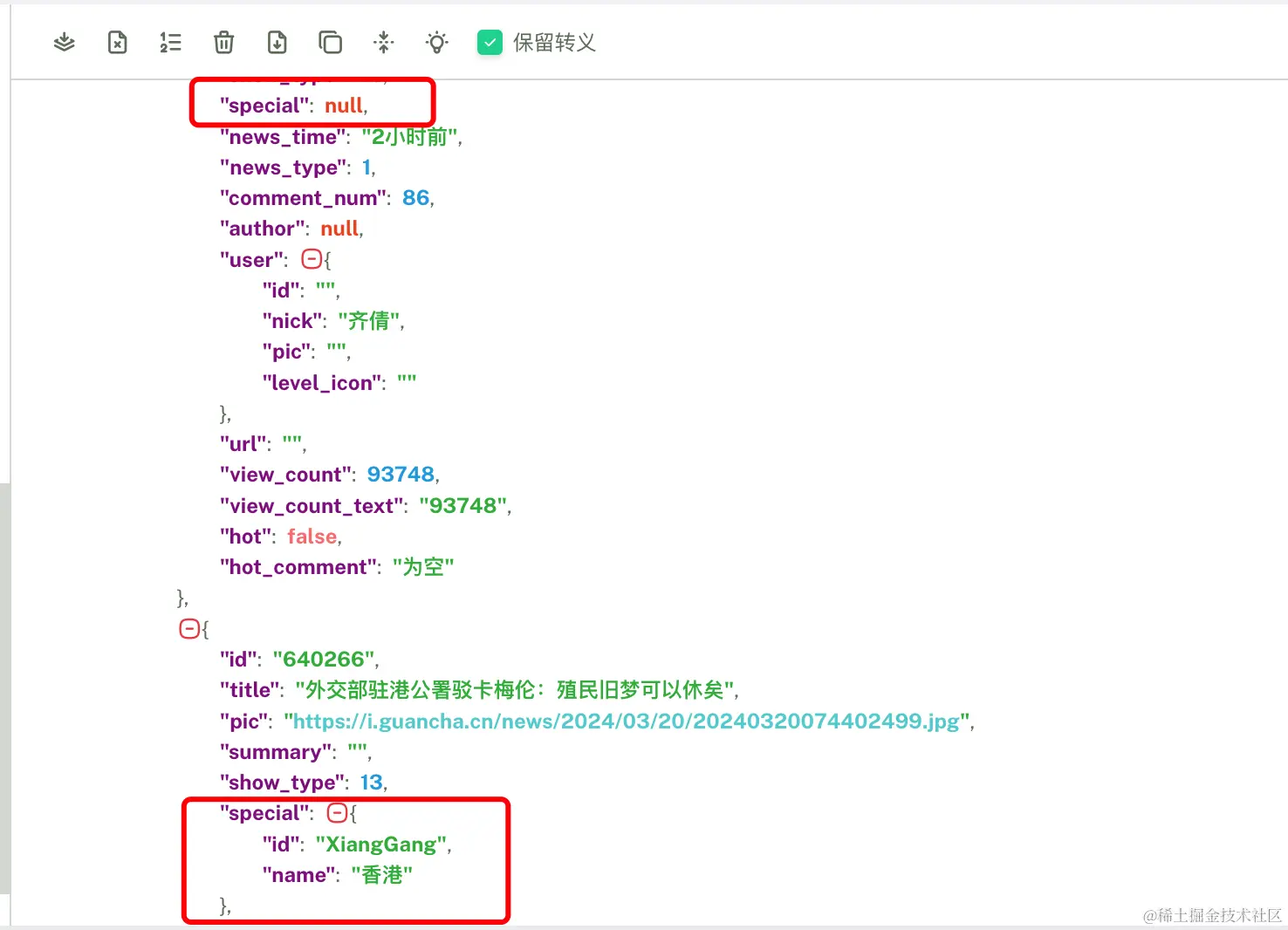Click the "XiangGang" id value

(x=381, y=845)
